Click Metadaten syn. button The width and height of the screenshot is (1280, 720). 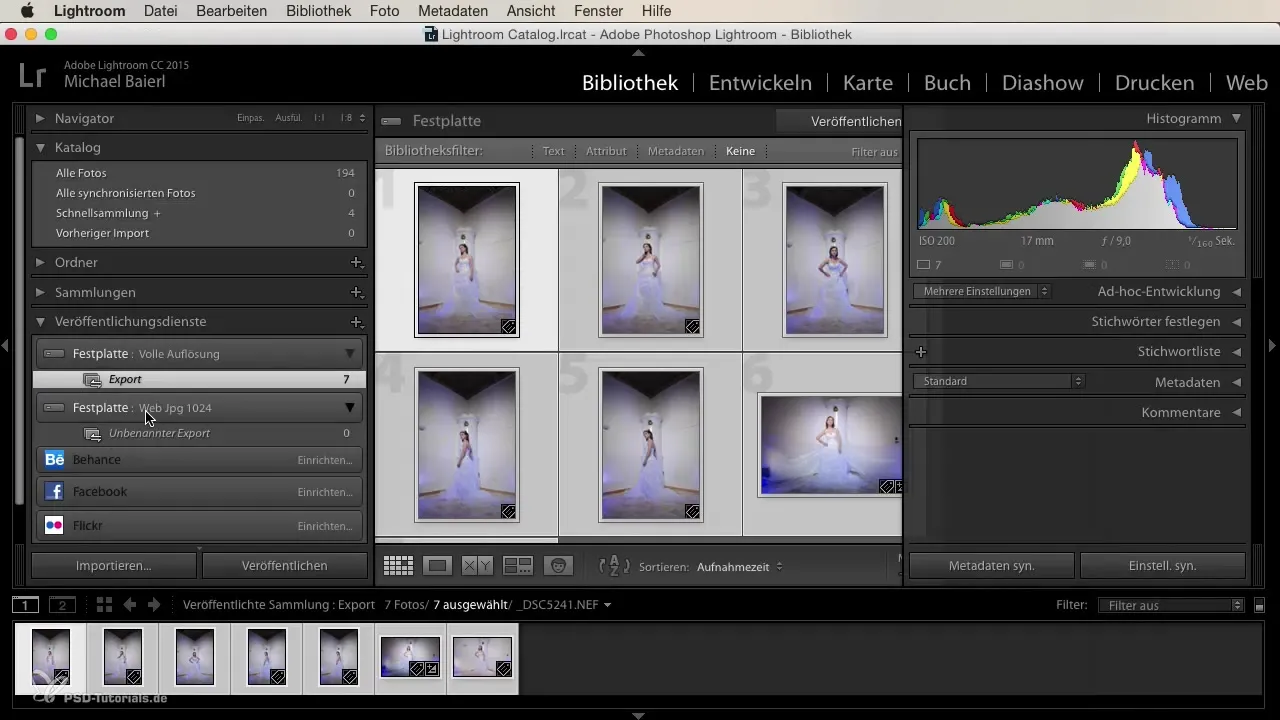[x=991, y=565]
